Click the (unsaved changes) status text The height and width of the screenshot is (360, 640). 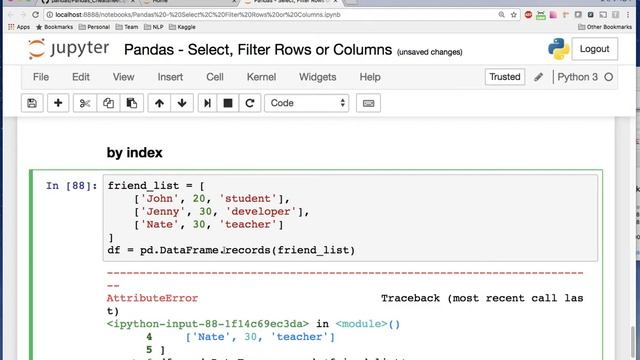429,52
